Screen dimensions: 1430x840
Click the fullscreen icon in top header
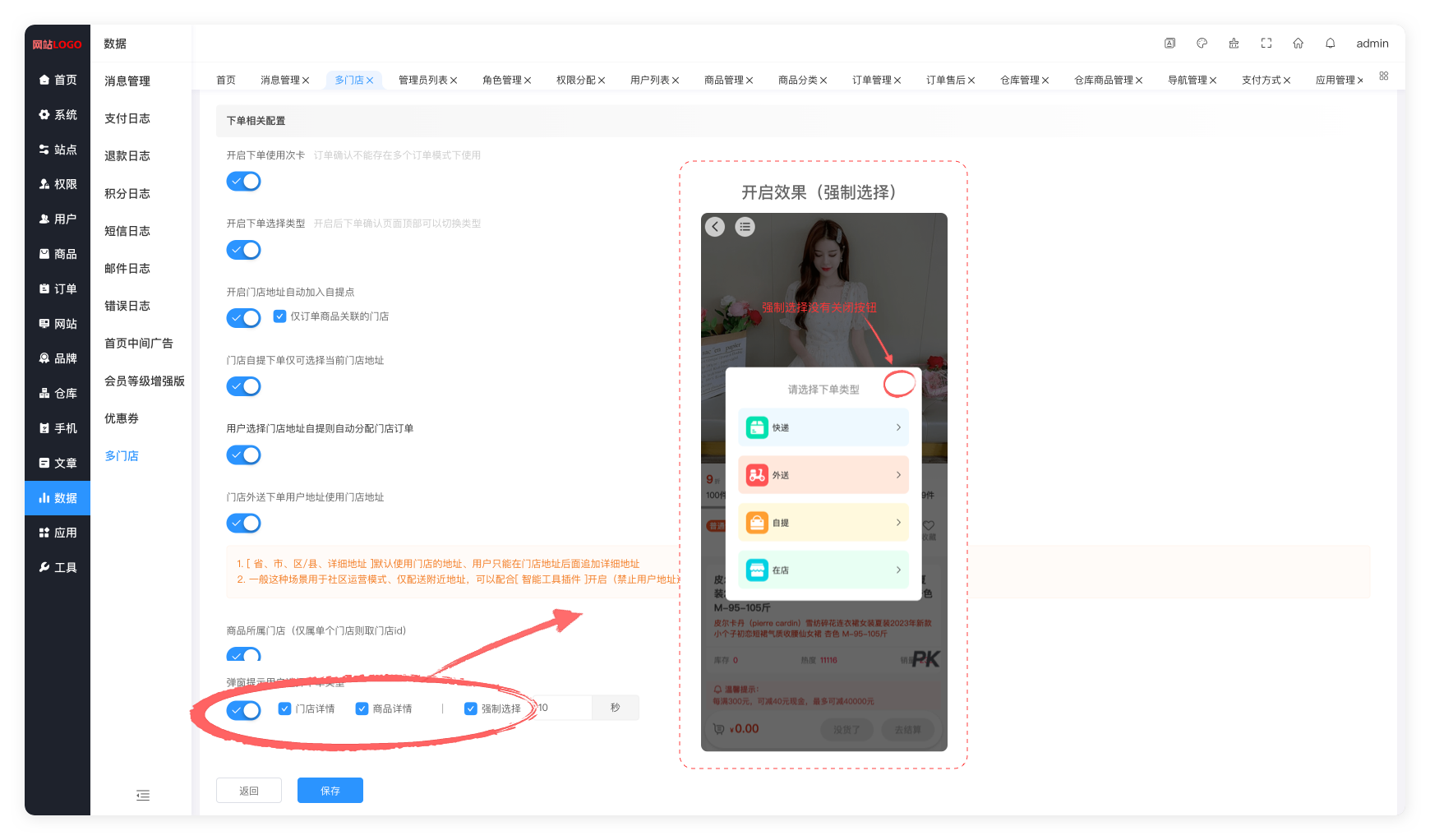click(x=1266, y=44)
